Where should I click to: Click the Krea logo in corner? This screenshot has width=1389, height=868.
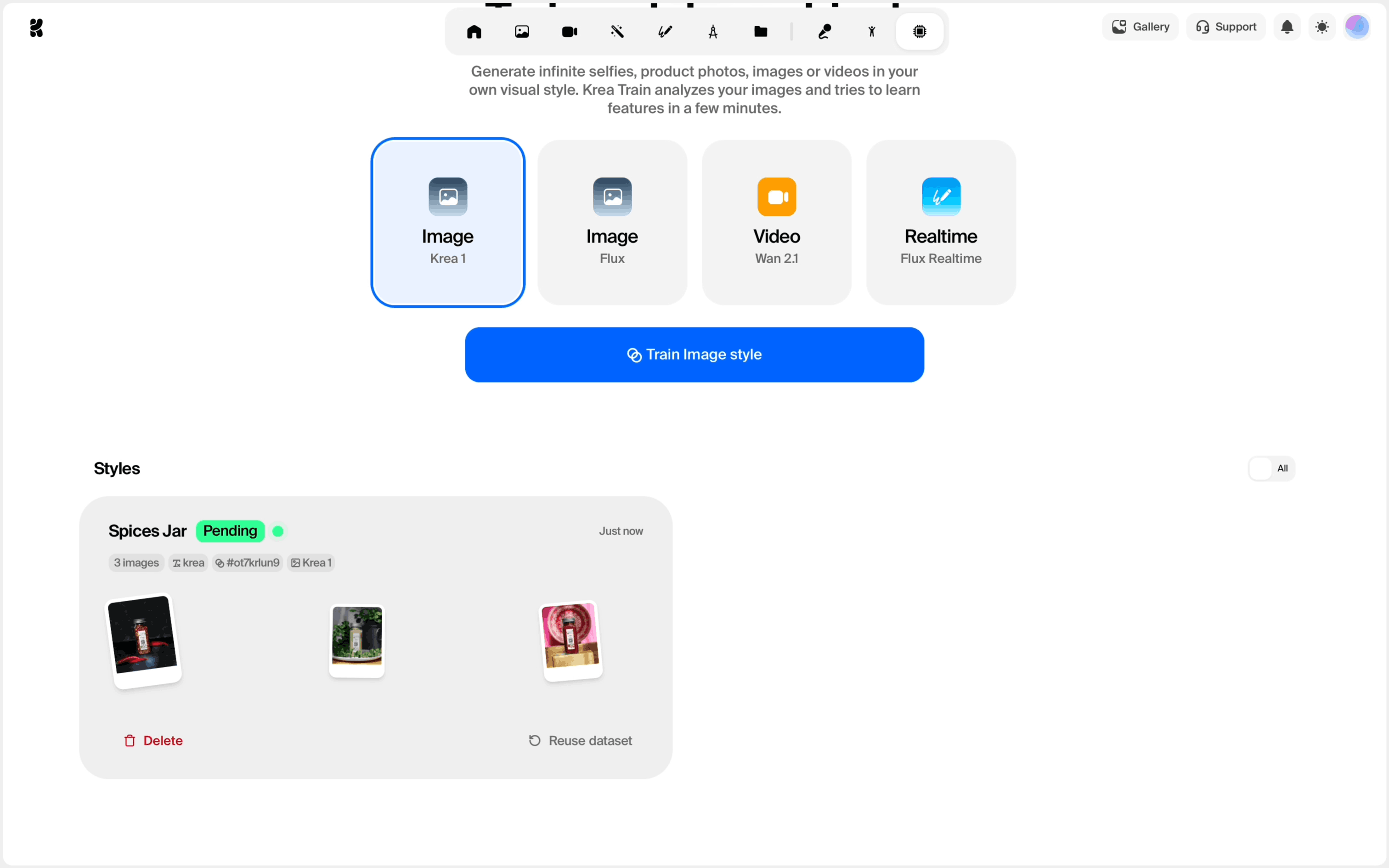36,28
